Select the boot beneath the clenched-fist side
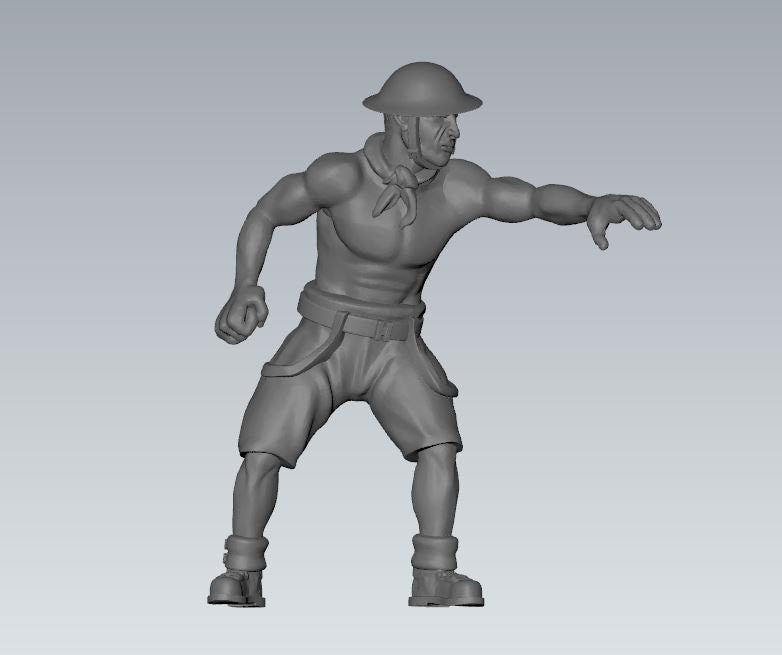Viewport: 782px width, 655px height. (x=238, y=585)
